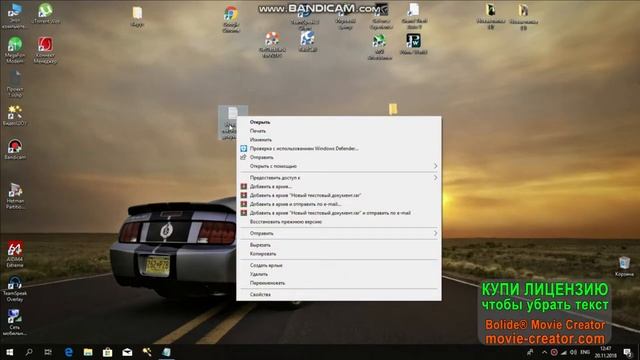Expand the 'Предоставить доступ к' submenu arrow
This screenshot has width=640, height=360.
[x=435, y=178]
